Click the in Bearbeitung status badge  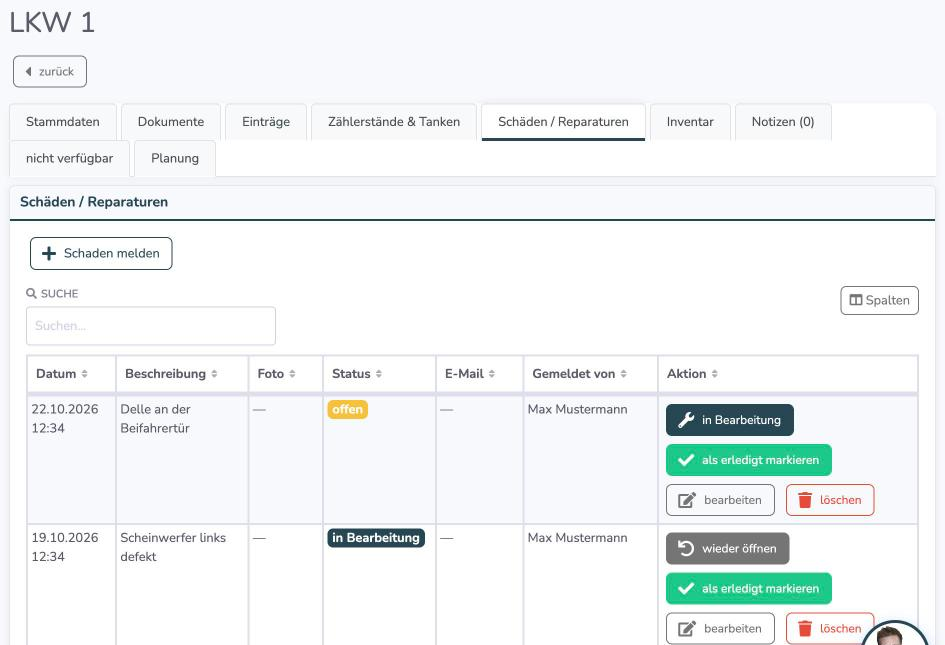coord(376,538)
